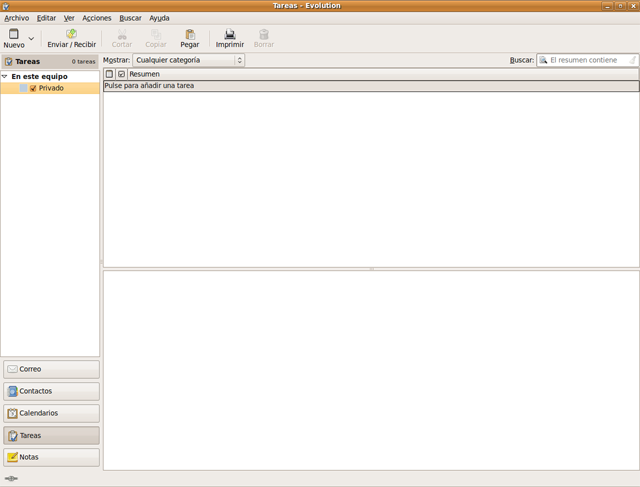The height and width of the screenshot is (487, 640).
Task: Open Correo from the sidebar switcher
Action: coord(51,369)
